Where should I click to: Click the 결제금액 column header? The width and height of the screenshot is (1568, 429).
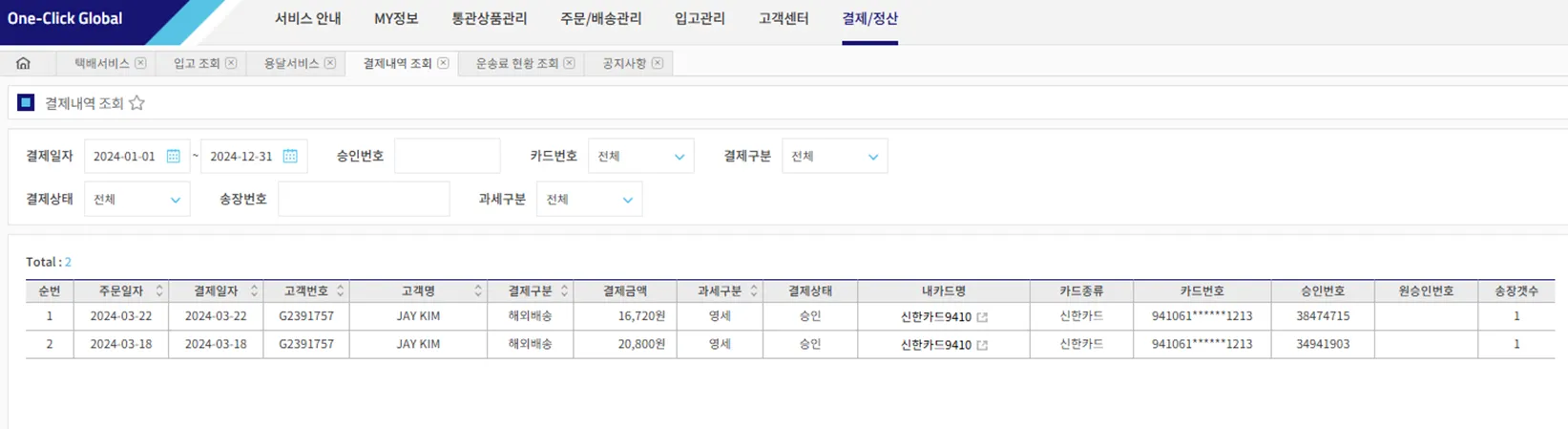(625, 290)
